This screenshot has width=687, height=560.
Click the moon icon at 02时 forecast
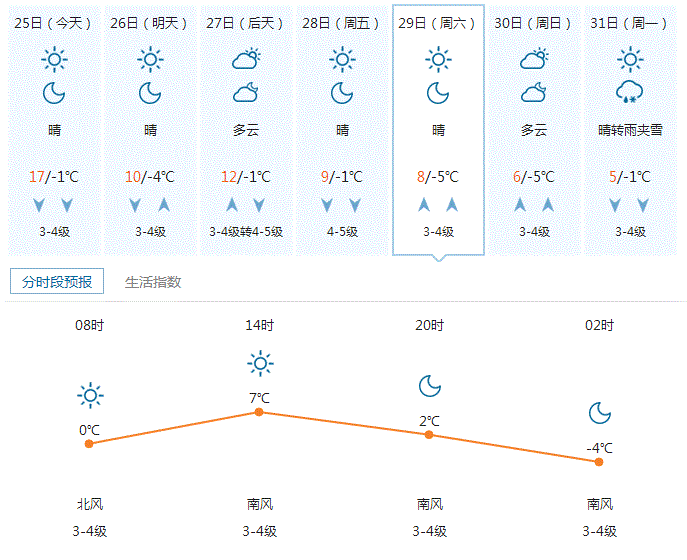600,412
